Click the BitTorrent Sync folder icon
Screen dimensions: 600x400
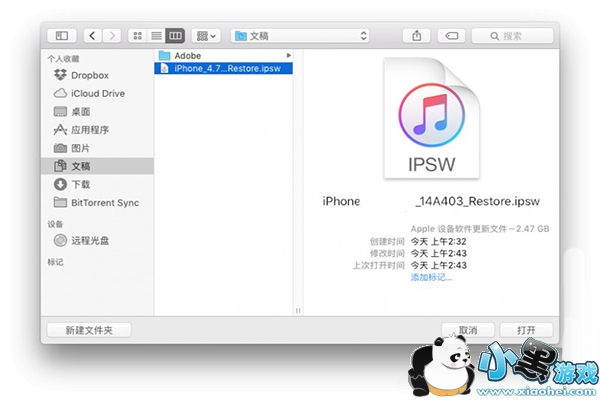pos(60,202)
